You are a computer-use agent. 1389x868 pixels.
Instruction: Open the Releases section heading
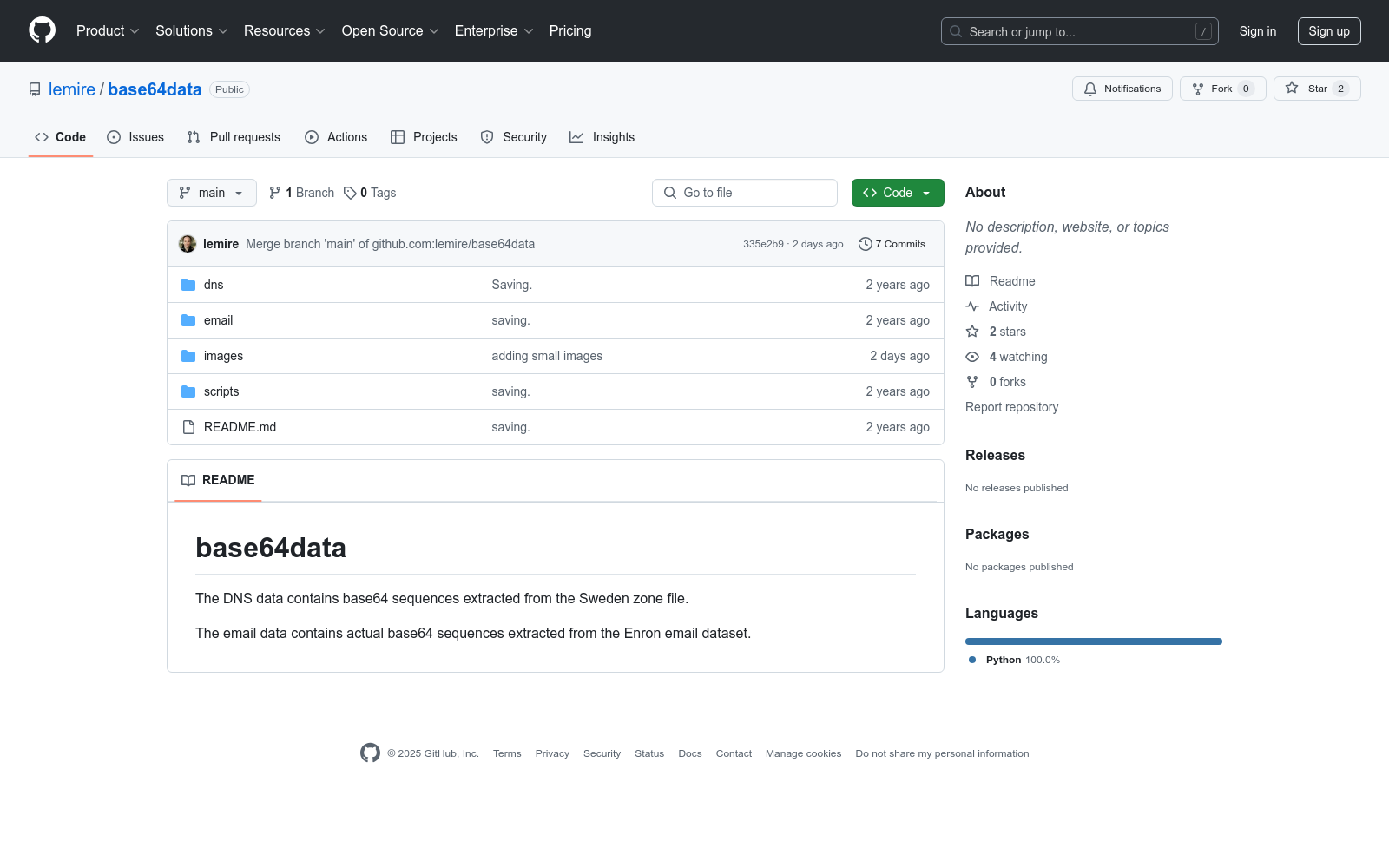995,456
